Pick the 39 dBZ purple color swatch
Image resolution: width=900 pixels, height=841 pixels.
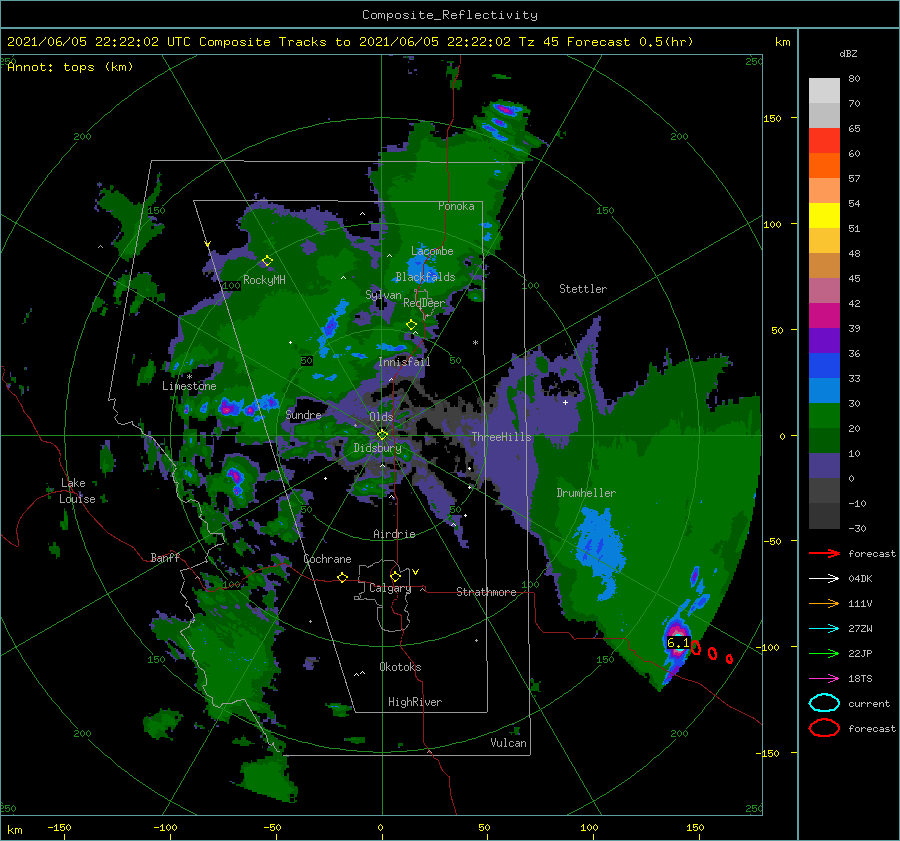point(824,340)
